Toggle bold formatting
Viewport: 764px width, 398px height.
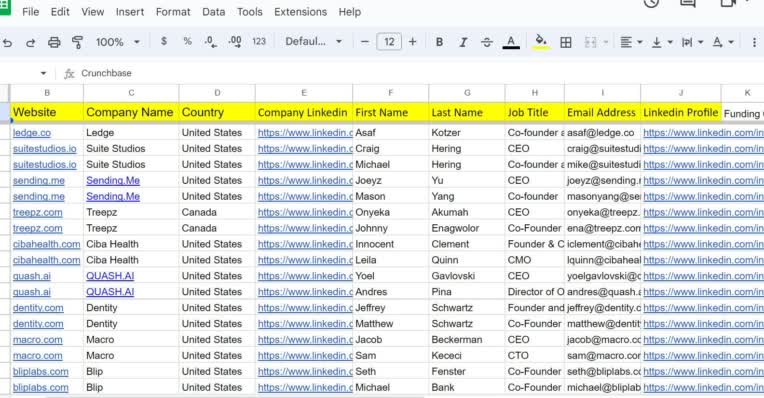[x=439, y=42]
